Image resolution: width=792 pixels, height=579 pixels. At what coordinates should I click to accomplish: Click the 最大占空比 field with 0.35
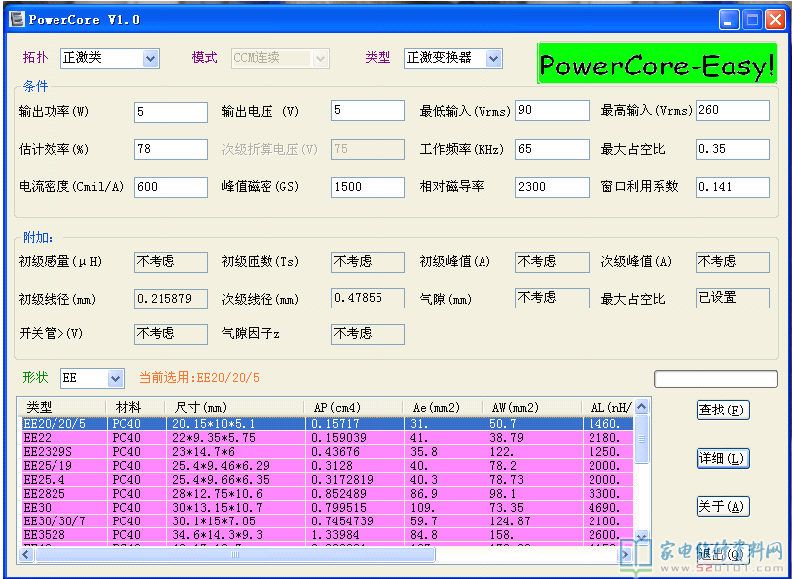click(733, 150)
